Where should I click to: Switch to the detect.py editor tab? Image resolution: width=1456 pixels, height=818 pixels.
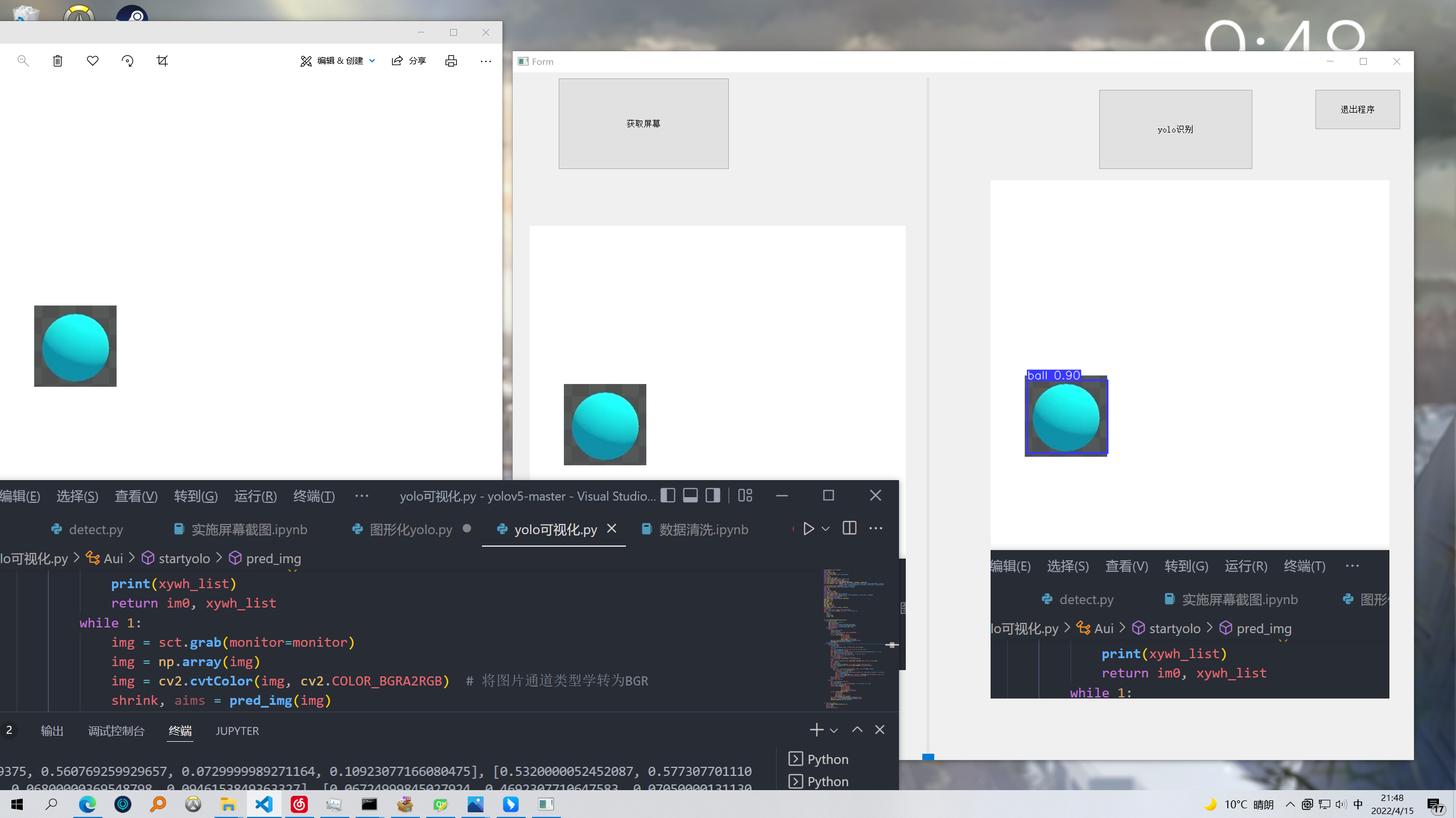pyautogui.click(x=96, y=530)
